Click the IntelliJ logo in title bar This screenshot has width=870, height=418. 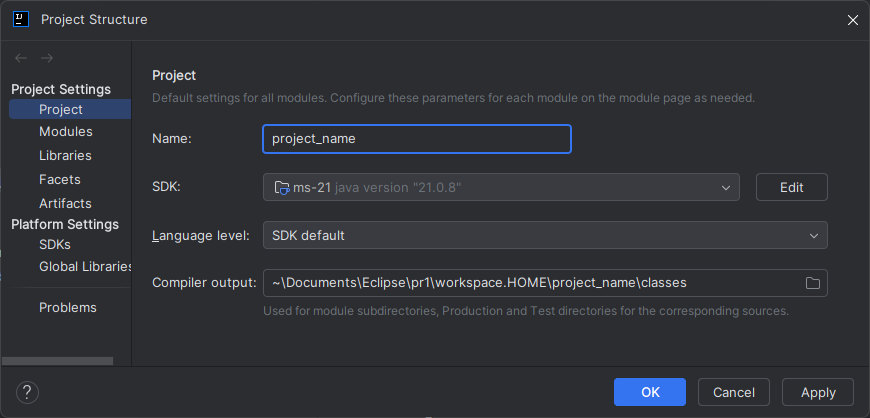20,19
